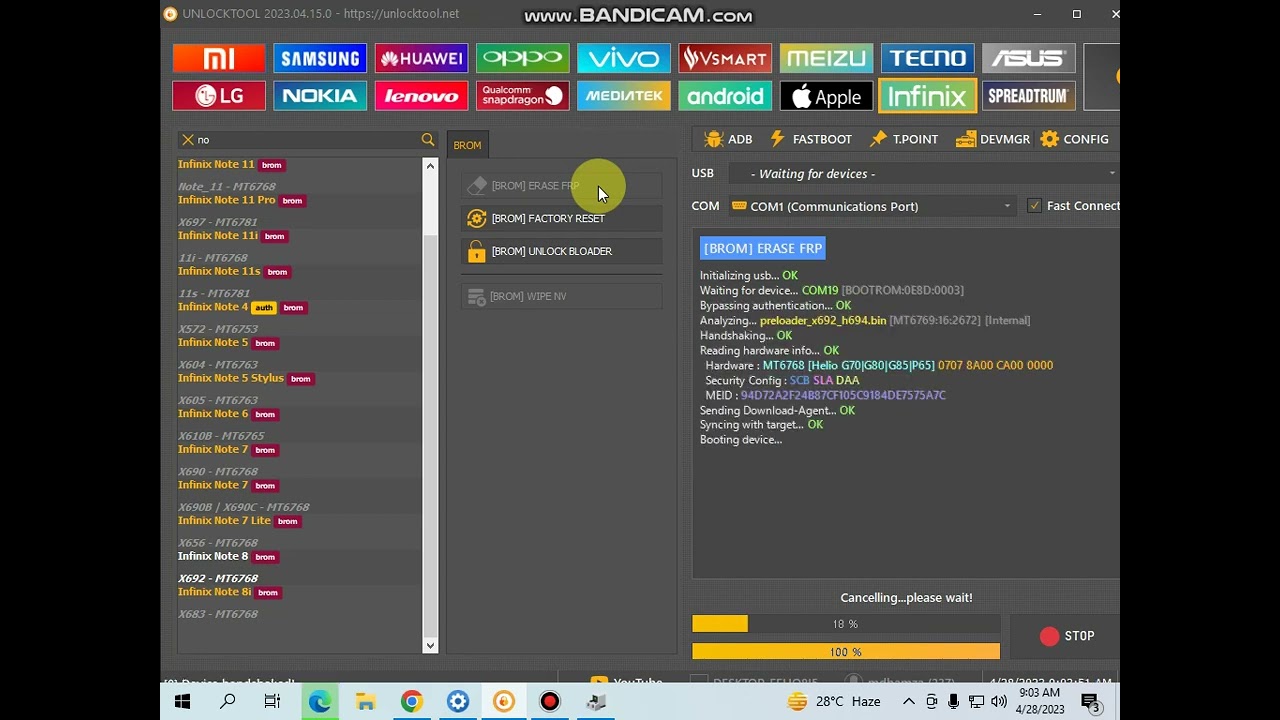
Task: Open File Explorer from taskbar
Action: (366, 702)
